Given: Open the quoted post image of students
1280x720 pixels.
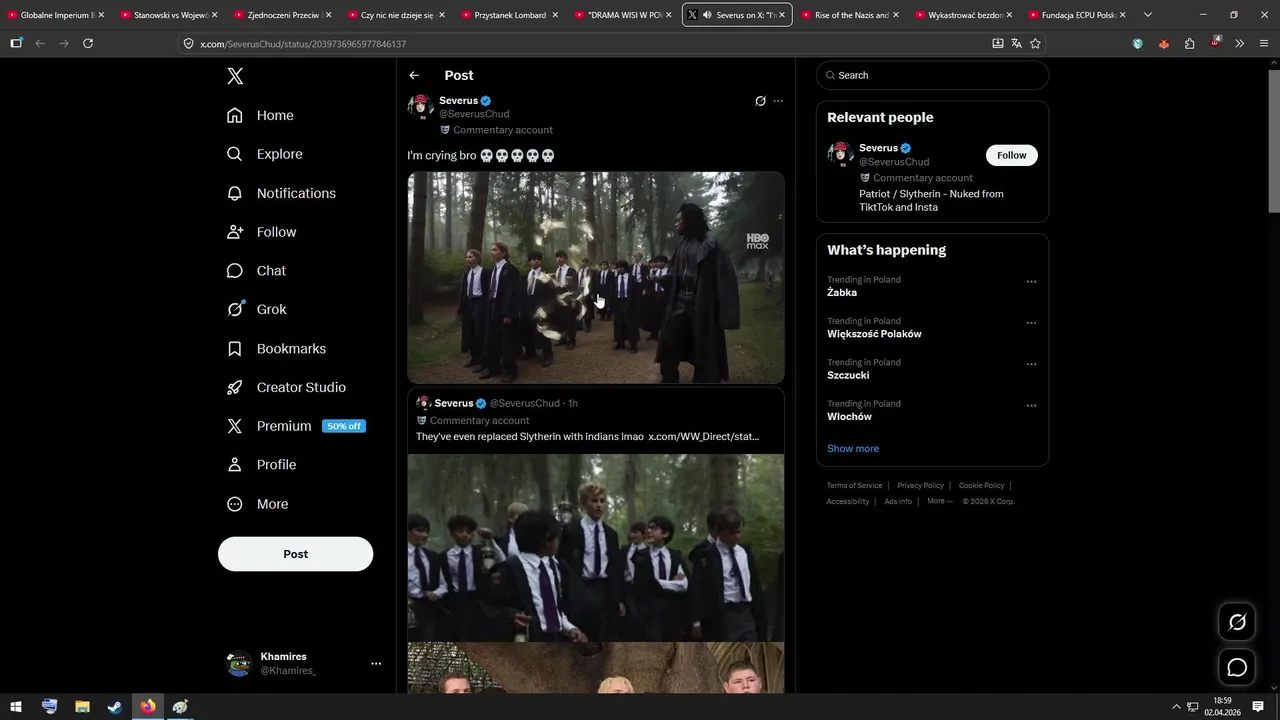Looking at the screenshot, I should coord(596,548).
